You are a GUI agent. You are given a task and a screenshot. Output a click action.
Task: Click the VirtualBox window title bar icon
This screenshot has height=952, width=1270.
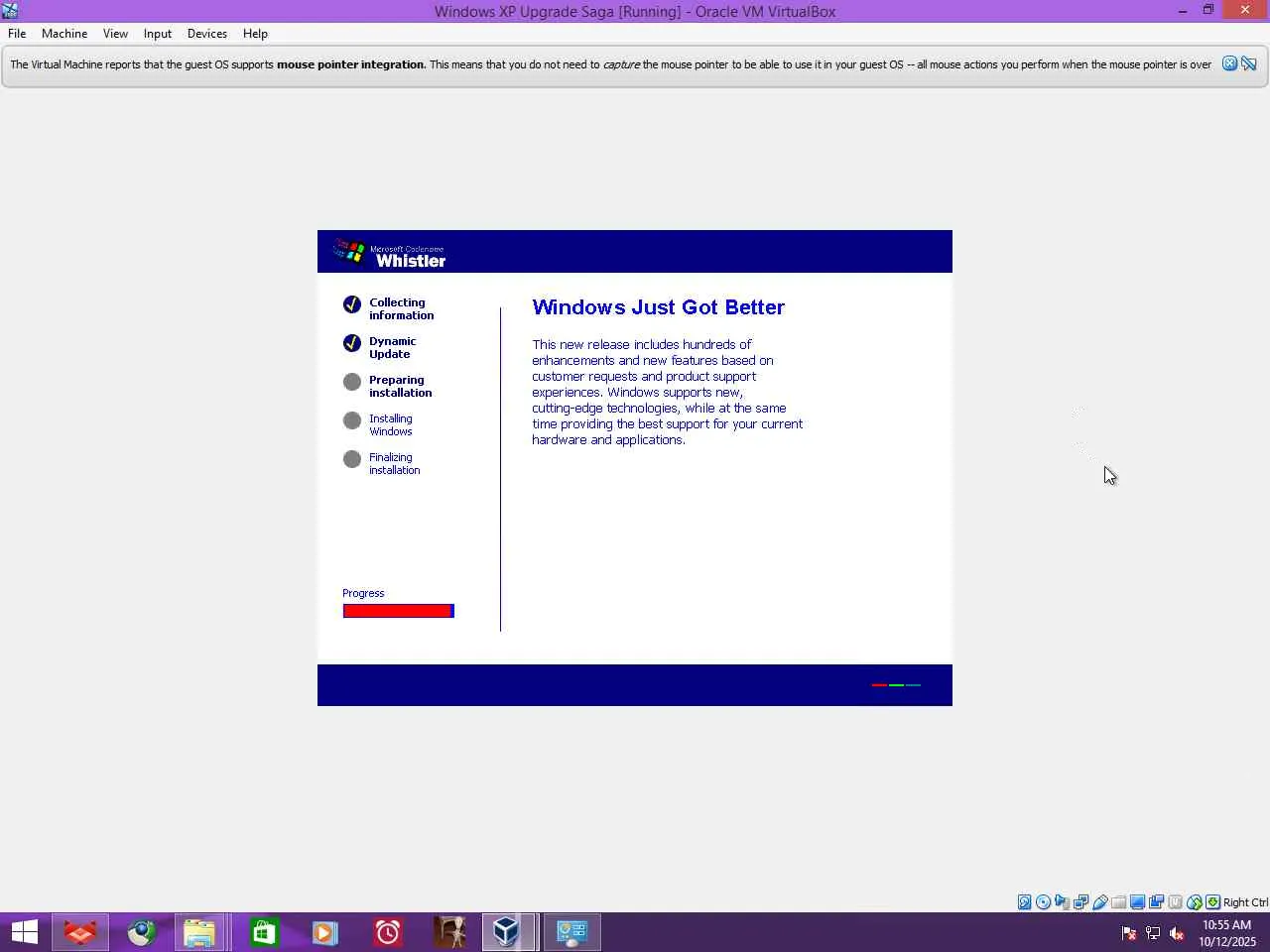pos(10,11)
